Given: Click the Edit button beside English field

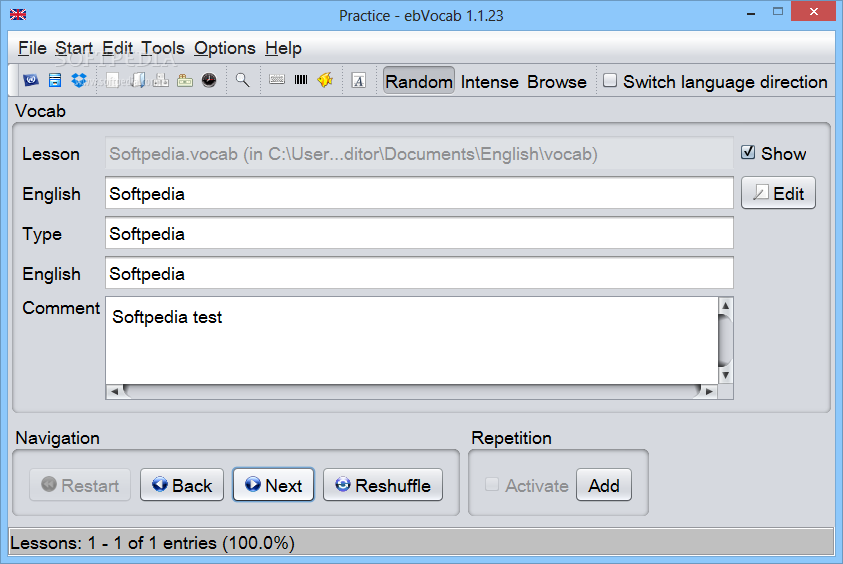Looking at the screenshot, I should pyautogui.click(x=778, y=193).
